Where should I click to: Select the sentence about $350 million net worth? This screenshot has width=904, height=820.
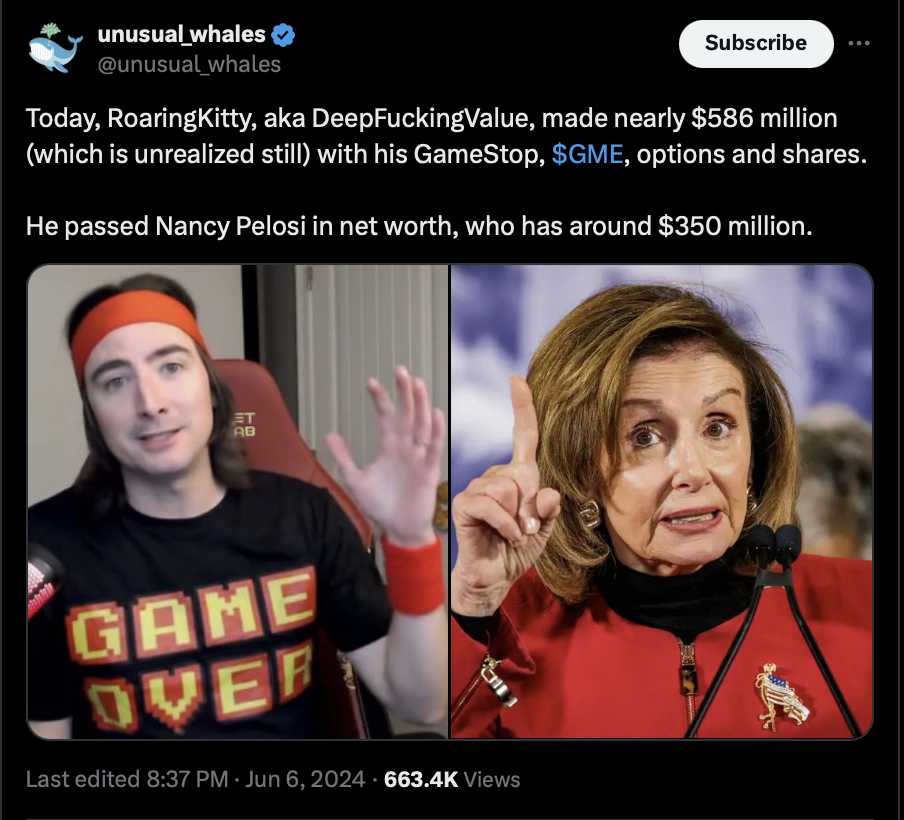tap(419, 226)
